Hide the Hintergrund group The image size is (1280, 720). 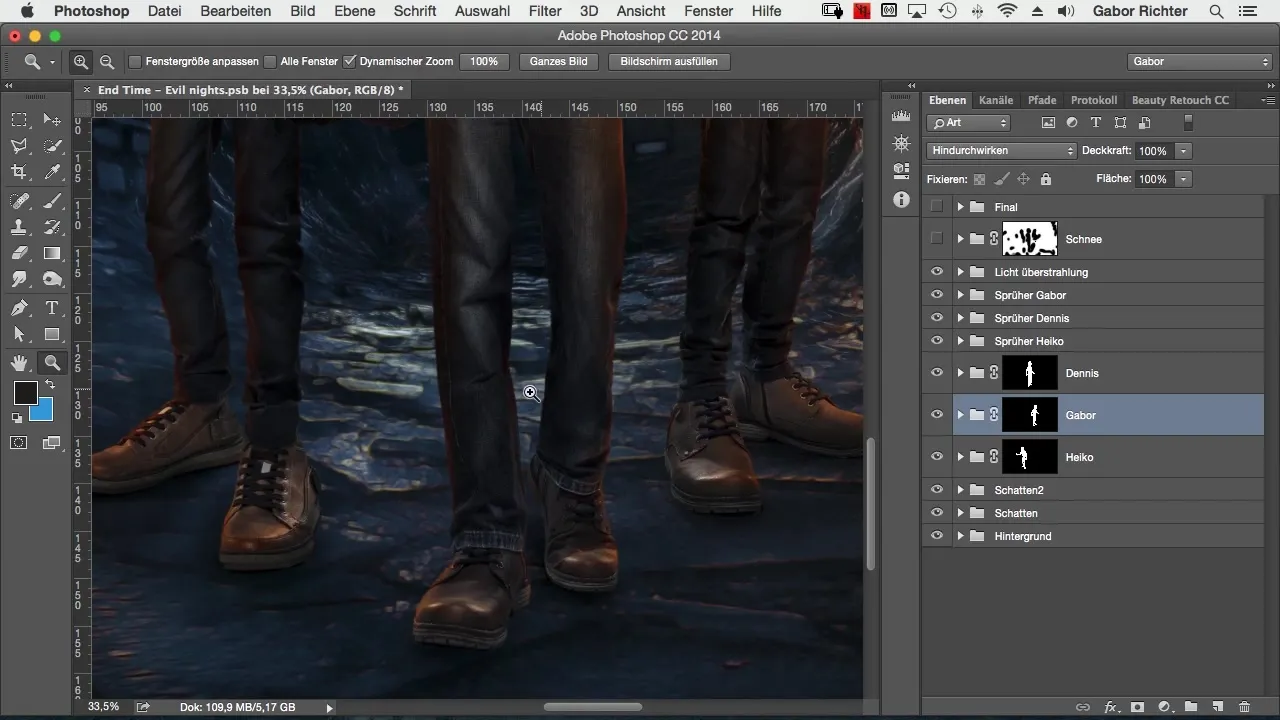pyautogui.click(x=937, y=536)
